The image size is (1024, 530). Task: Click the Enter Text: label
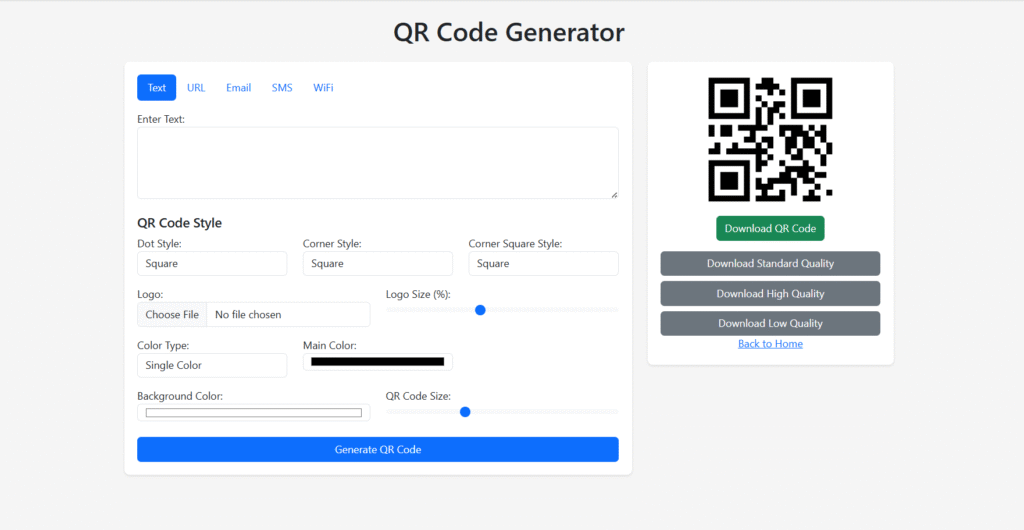(161, 119)
